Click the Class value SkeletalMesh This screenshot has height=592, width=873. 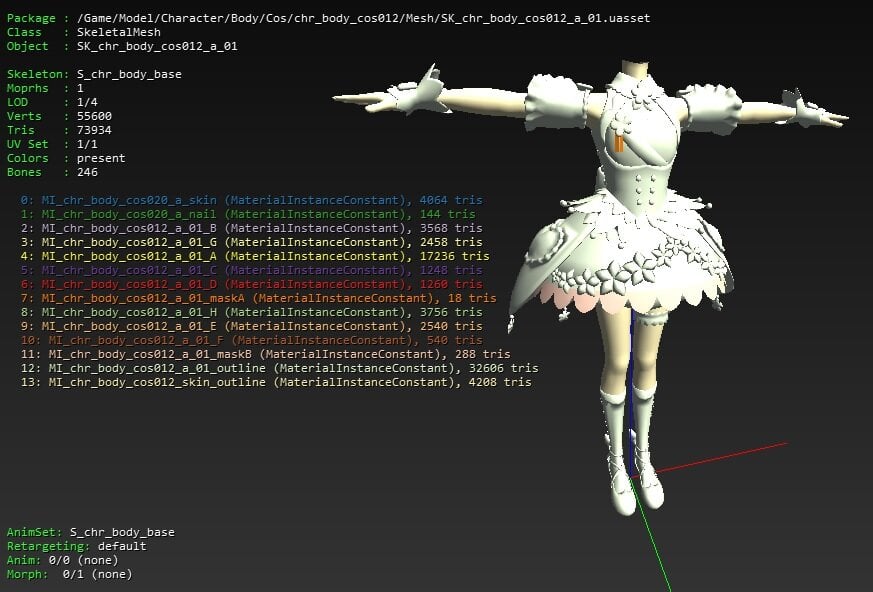tap(119, 32)
